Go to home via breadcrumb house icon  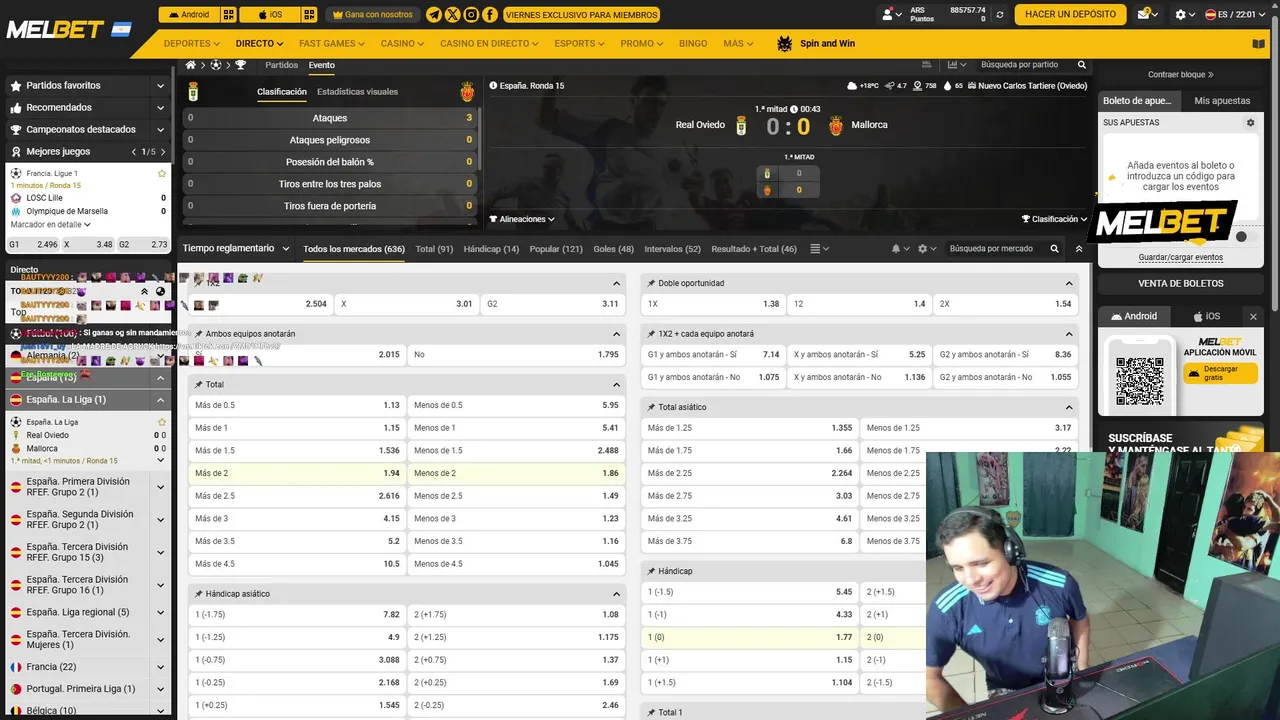pos(191,65)
